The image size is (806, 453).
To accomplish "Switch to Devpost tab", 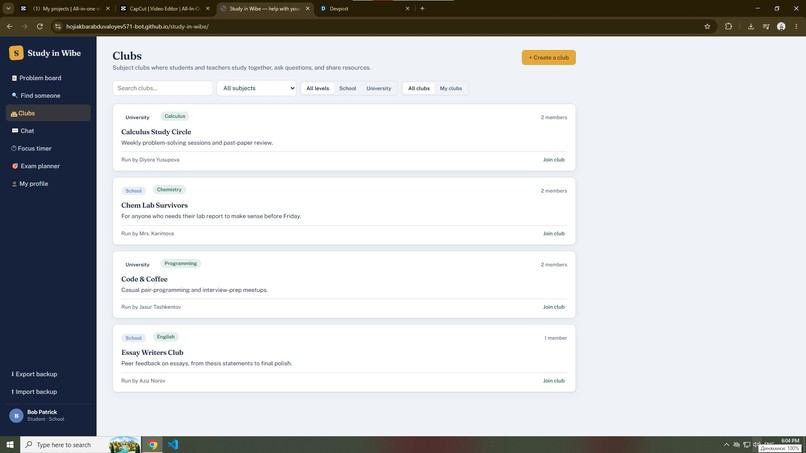I will [364, 9].
